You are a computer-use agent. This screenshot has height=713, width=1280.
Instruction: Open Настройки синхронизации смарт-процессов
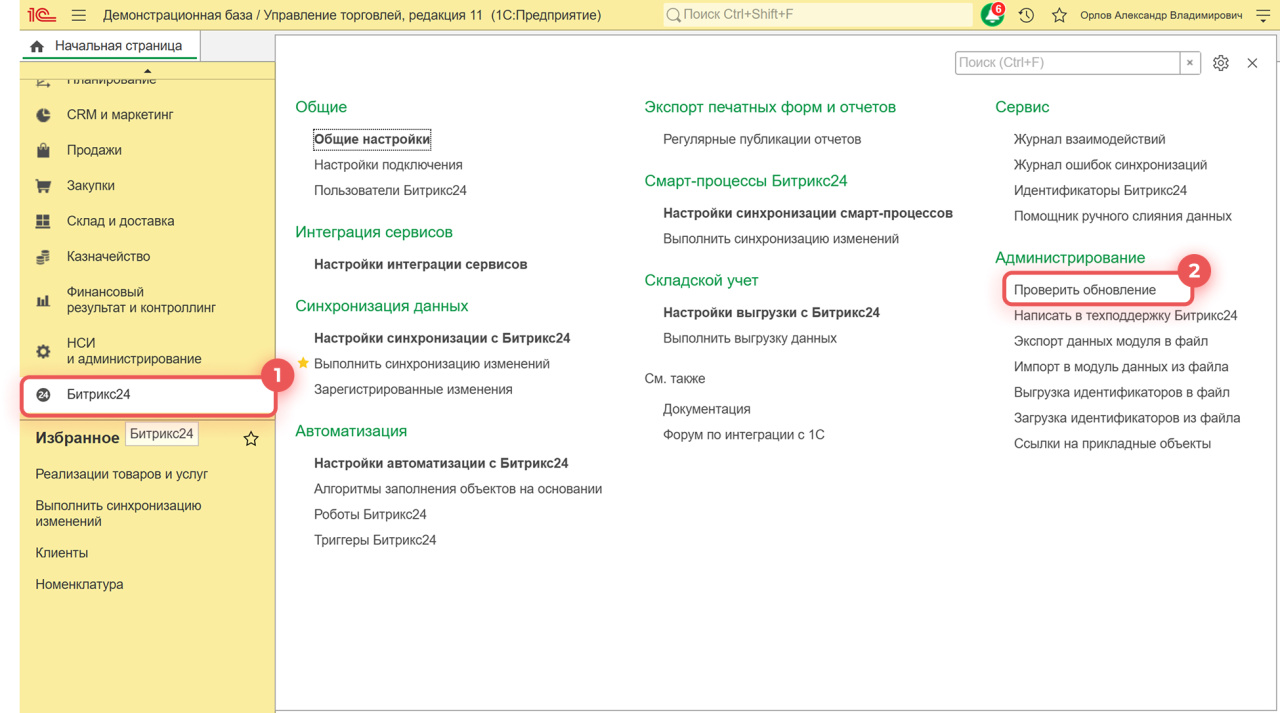click(808, 214)
